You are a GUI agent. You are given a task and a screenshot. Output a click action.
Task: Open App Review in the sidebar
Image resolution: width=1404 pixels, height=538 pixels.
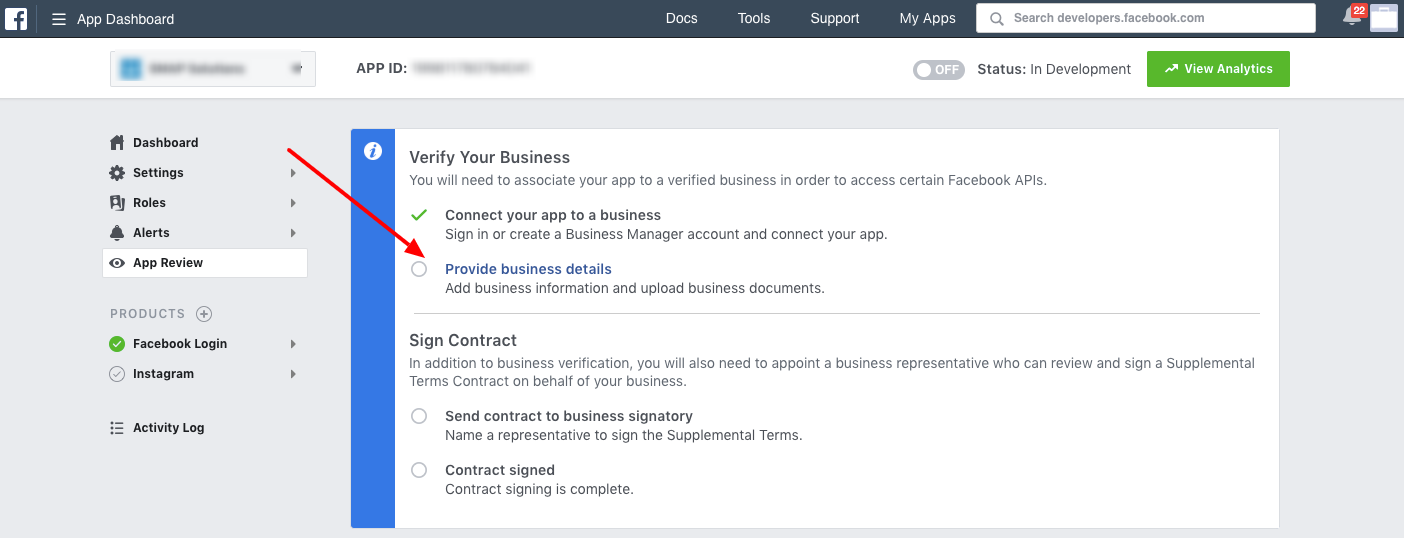(x=205, y=263)
